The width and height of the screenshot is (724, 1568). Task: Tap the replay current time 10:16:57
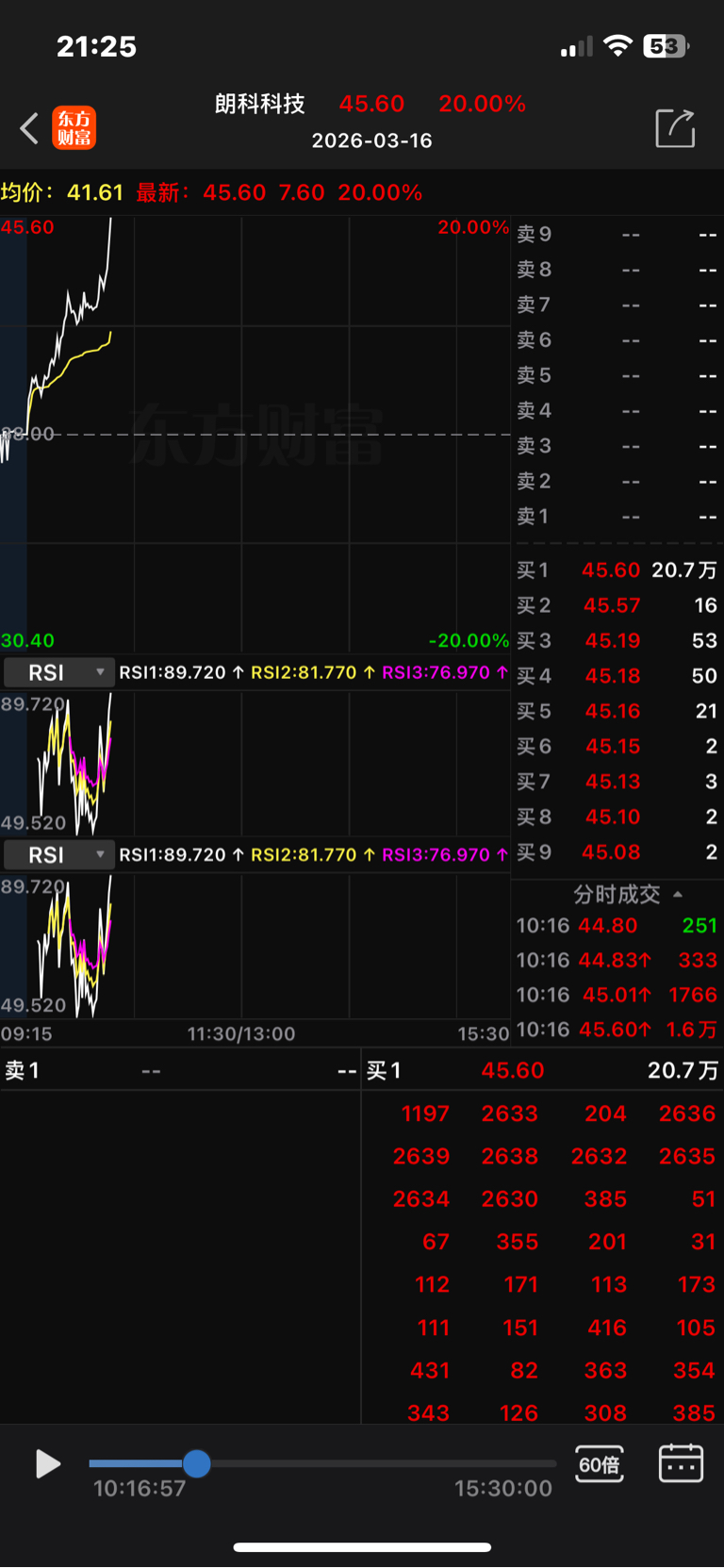(x=140, y=1489)
